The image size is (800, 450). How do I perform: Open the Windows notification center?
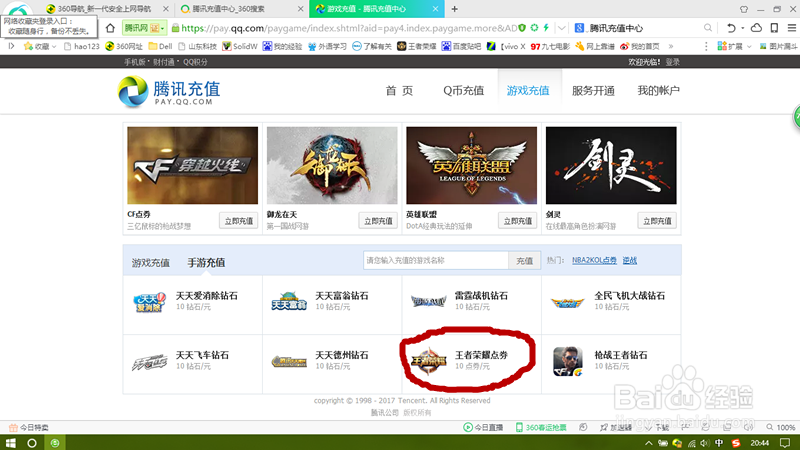(785, 443)
